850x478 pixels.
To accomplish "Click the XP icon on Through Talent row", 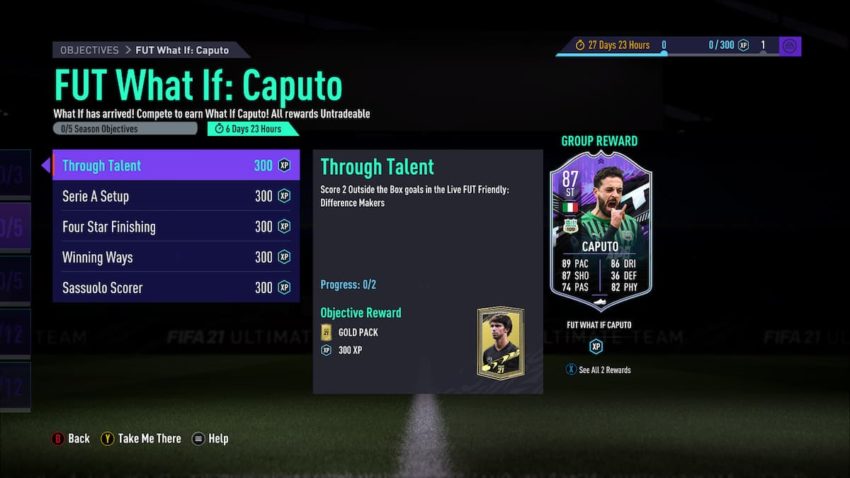I will [x=285, y=165].
